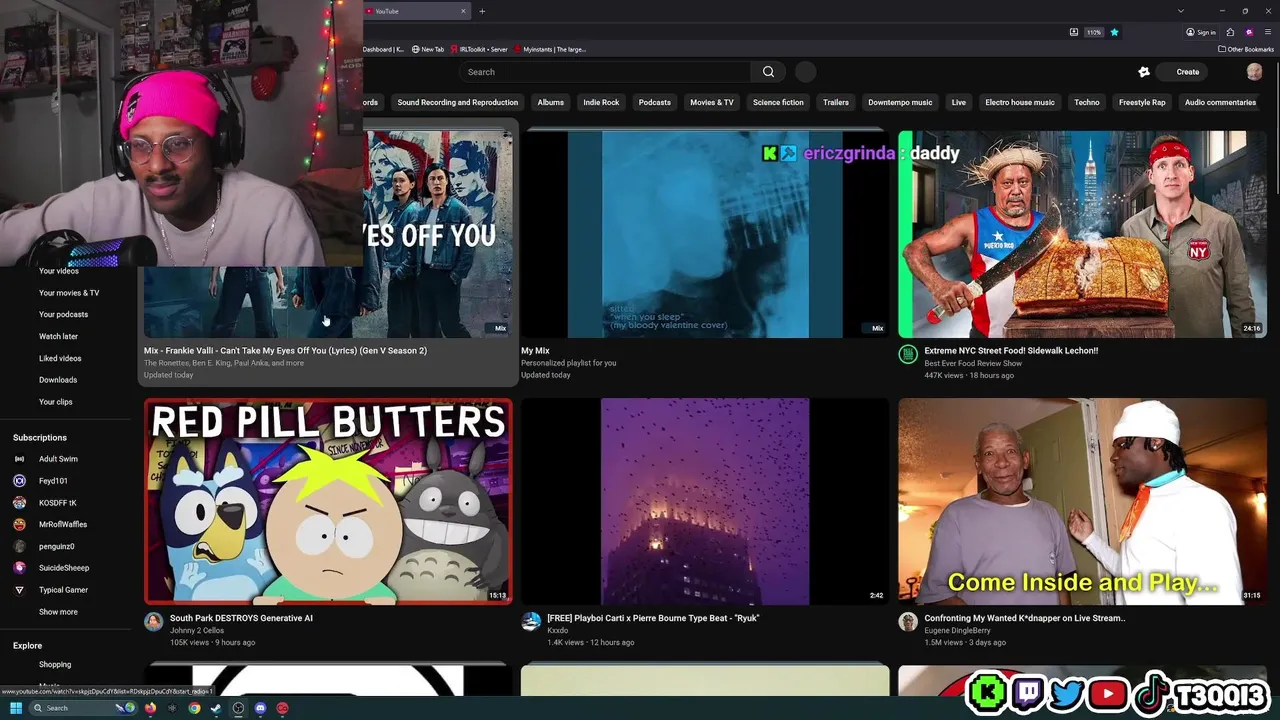Screen dimensions: 1280x720
Task: Open Downloads in sidebar
Action: pyautogui.click(x=58, y=380)
